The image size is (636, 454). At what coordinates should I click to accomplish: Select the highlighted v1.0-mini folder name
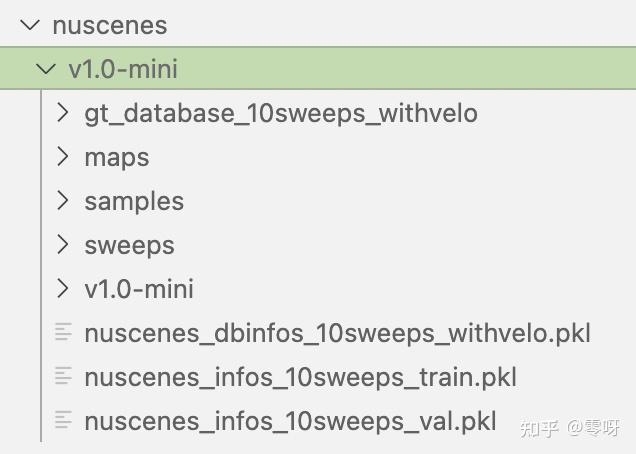[123, 69]
